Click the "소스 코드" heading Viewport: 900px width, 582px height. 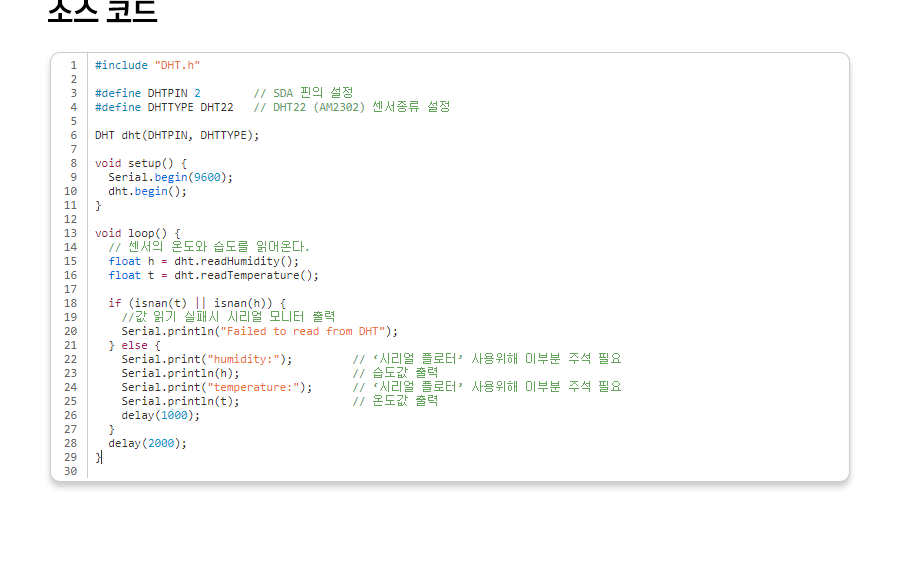click(x=102, y=10)
